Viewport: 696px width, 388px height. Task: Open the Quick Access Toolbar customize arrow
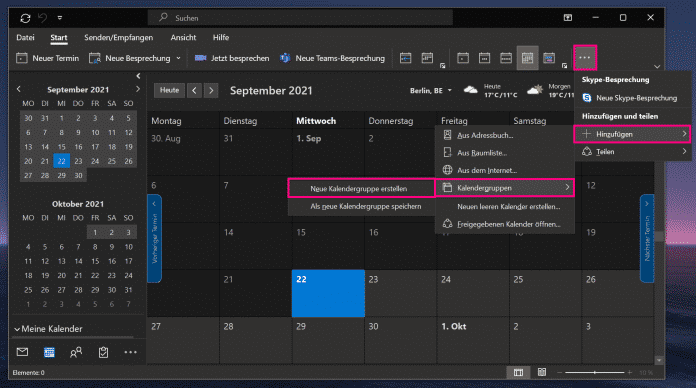click(x=59, y=18)
